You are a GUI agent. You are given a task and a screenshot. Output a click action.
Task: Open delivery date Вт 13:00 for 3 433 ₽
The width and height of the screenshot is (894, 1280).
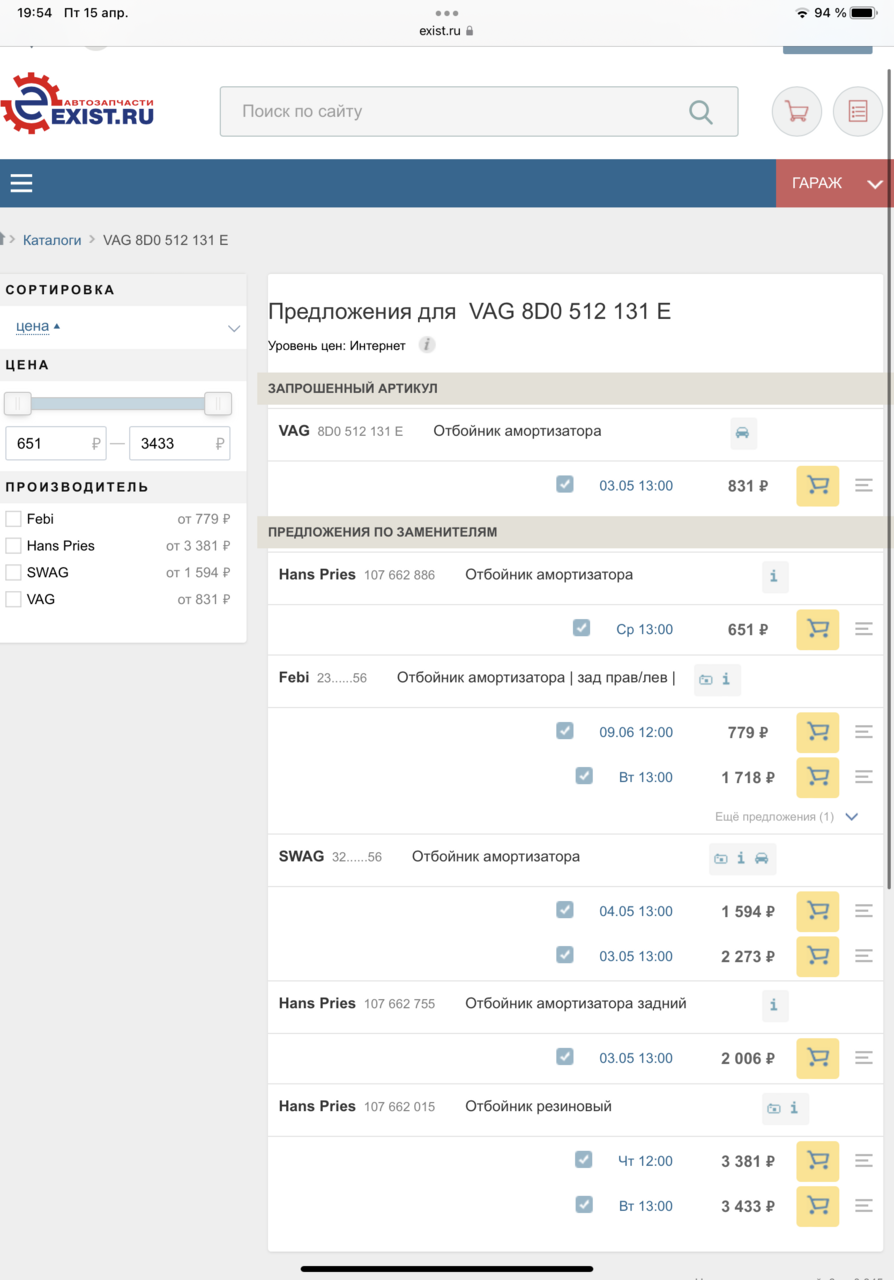[646, 1206]
